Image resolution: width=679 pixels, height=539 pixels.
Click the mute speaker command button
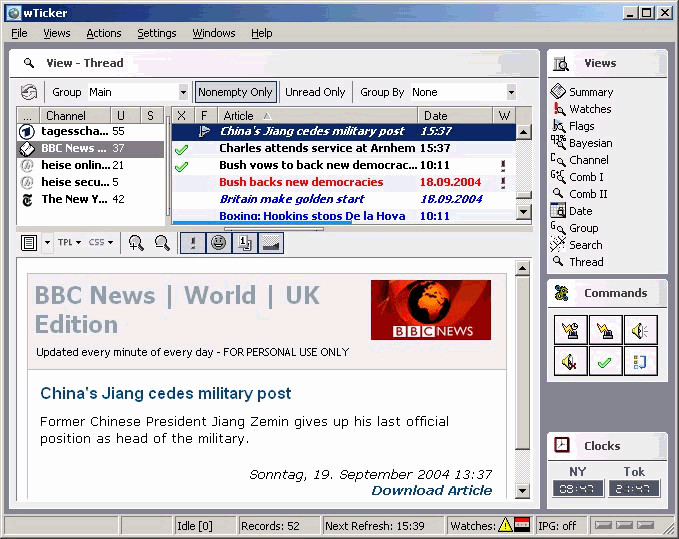coord(571,361)
